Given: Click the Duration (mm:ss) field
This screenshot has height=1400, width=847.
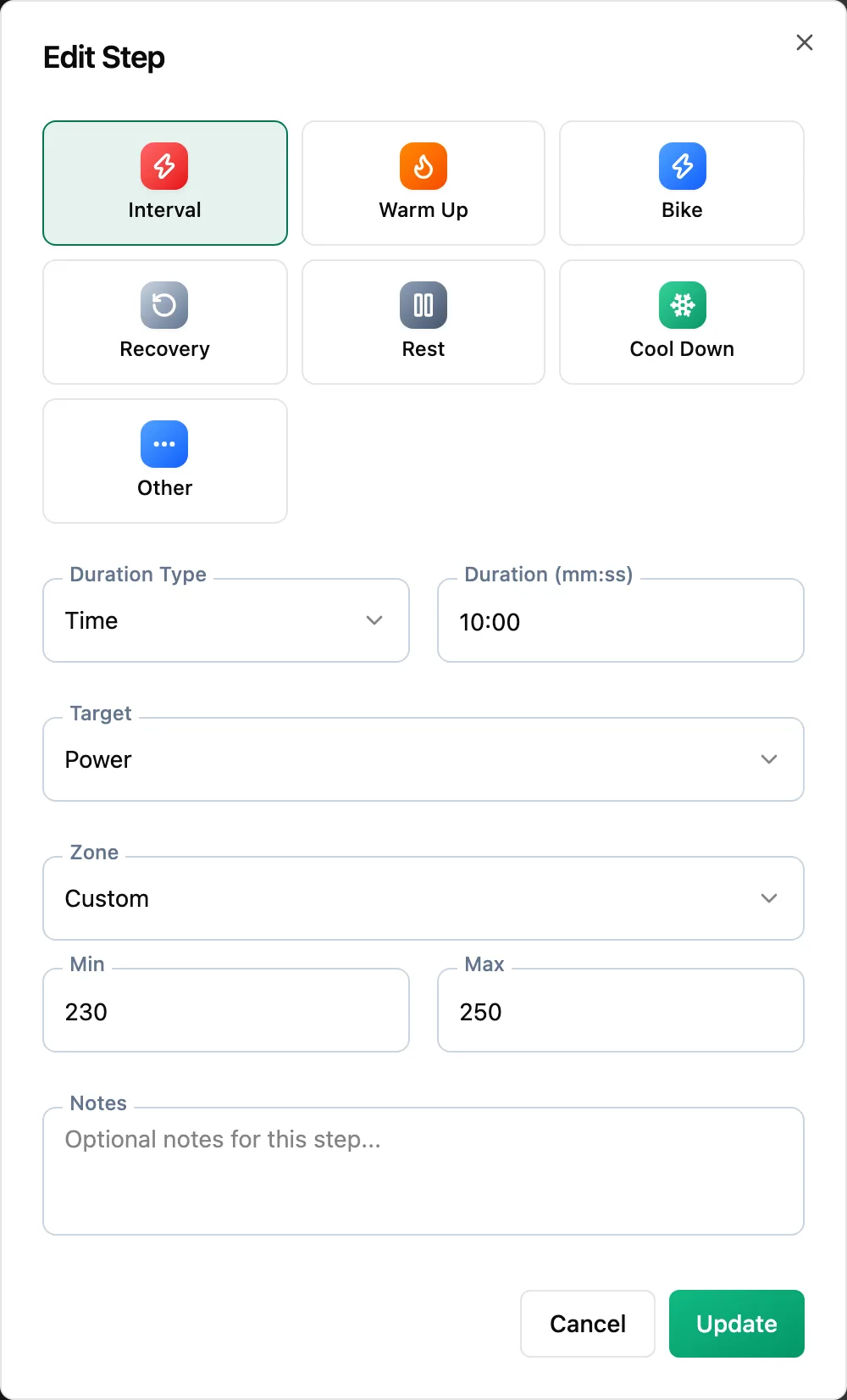Looking at the screenshot, I should pos(621,620).
